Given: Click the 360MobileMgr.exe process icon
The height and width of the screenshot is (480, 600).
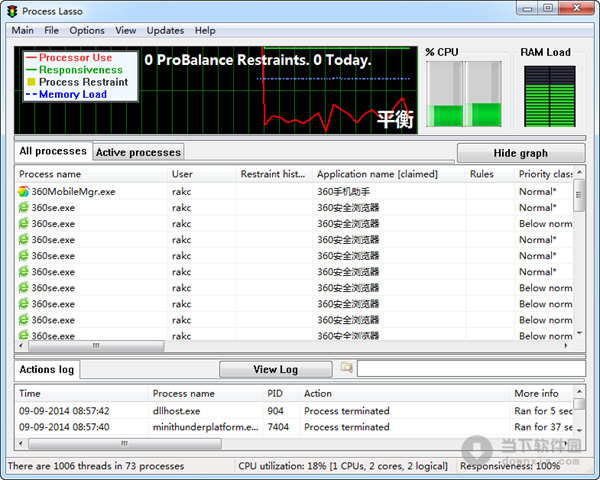Looking at the screenshot, I should (23, 191).
